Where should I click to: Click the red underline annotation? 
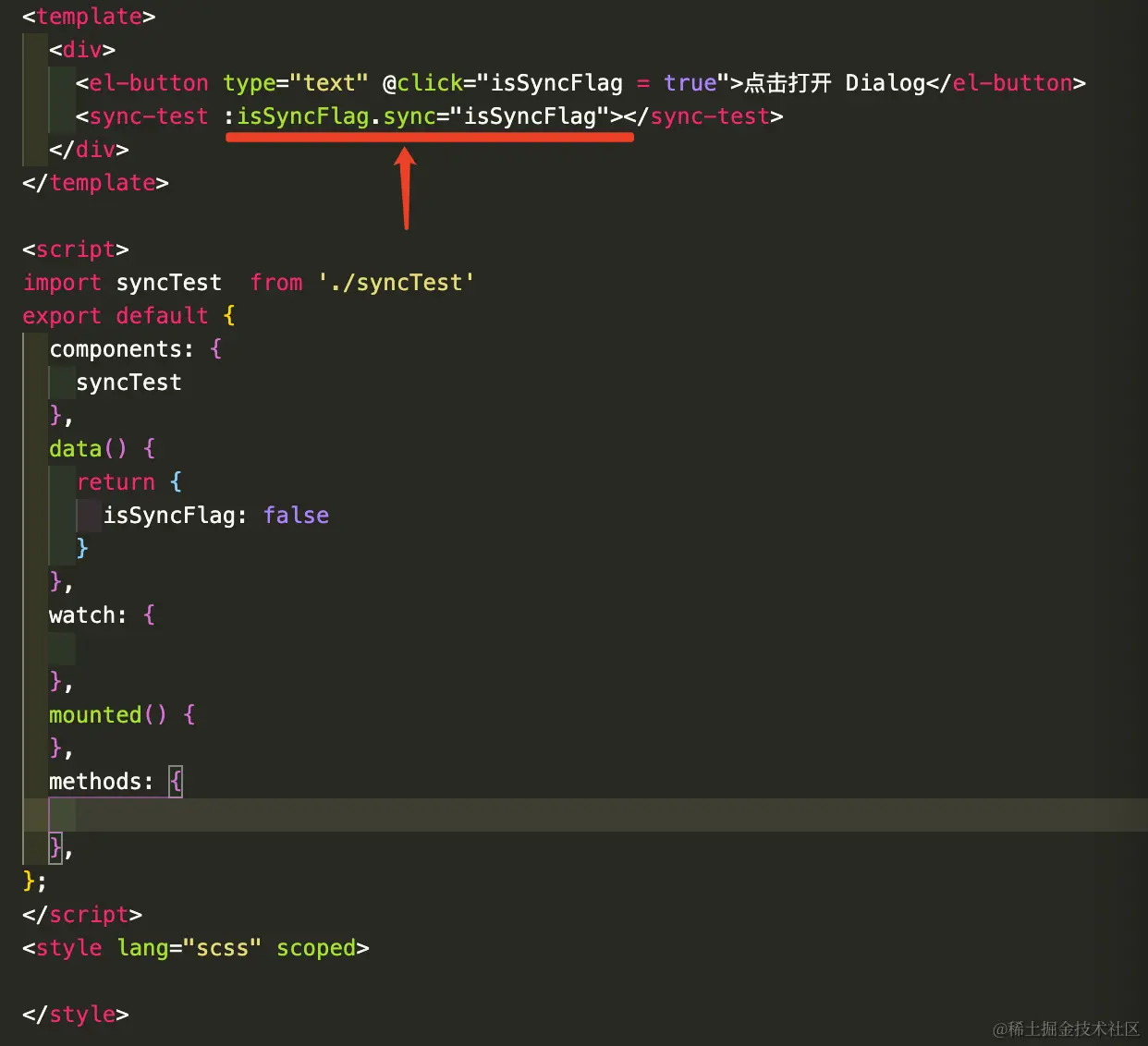pos(430,137)
